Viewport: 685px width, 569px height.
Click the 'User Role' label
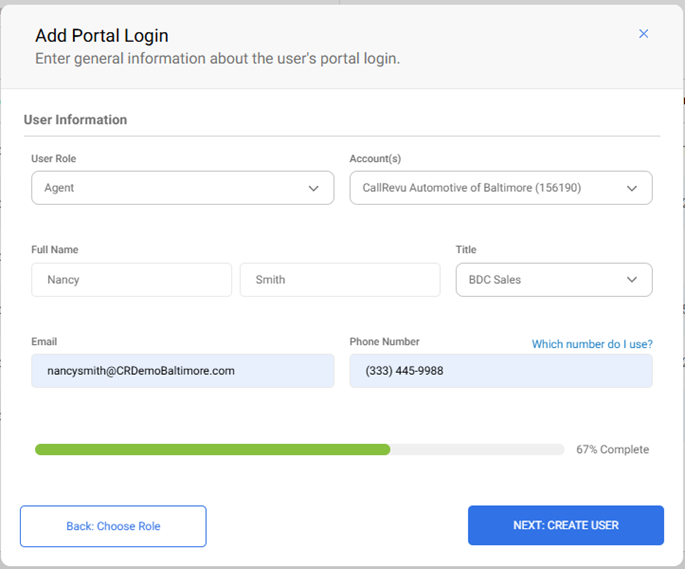point(53,159)
